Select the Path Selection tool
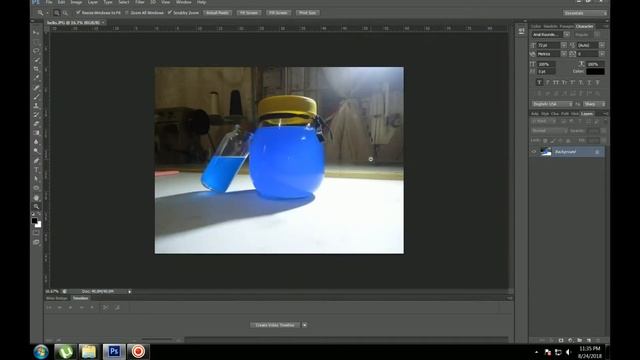The width and height of the screenshot is (640, 360). click(36, 179)
